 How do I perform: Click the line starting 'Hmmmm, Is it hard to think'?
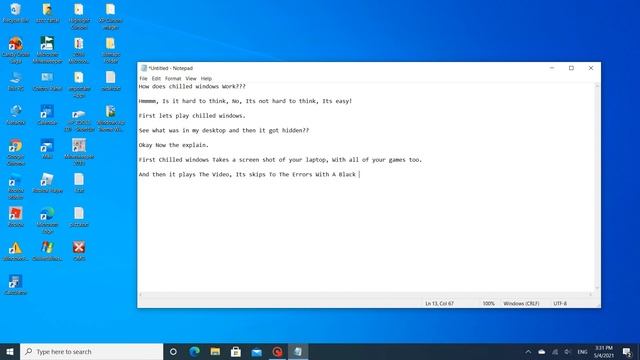point(245,101)
